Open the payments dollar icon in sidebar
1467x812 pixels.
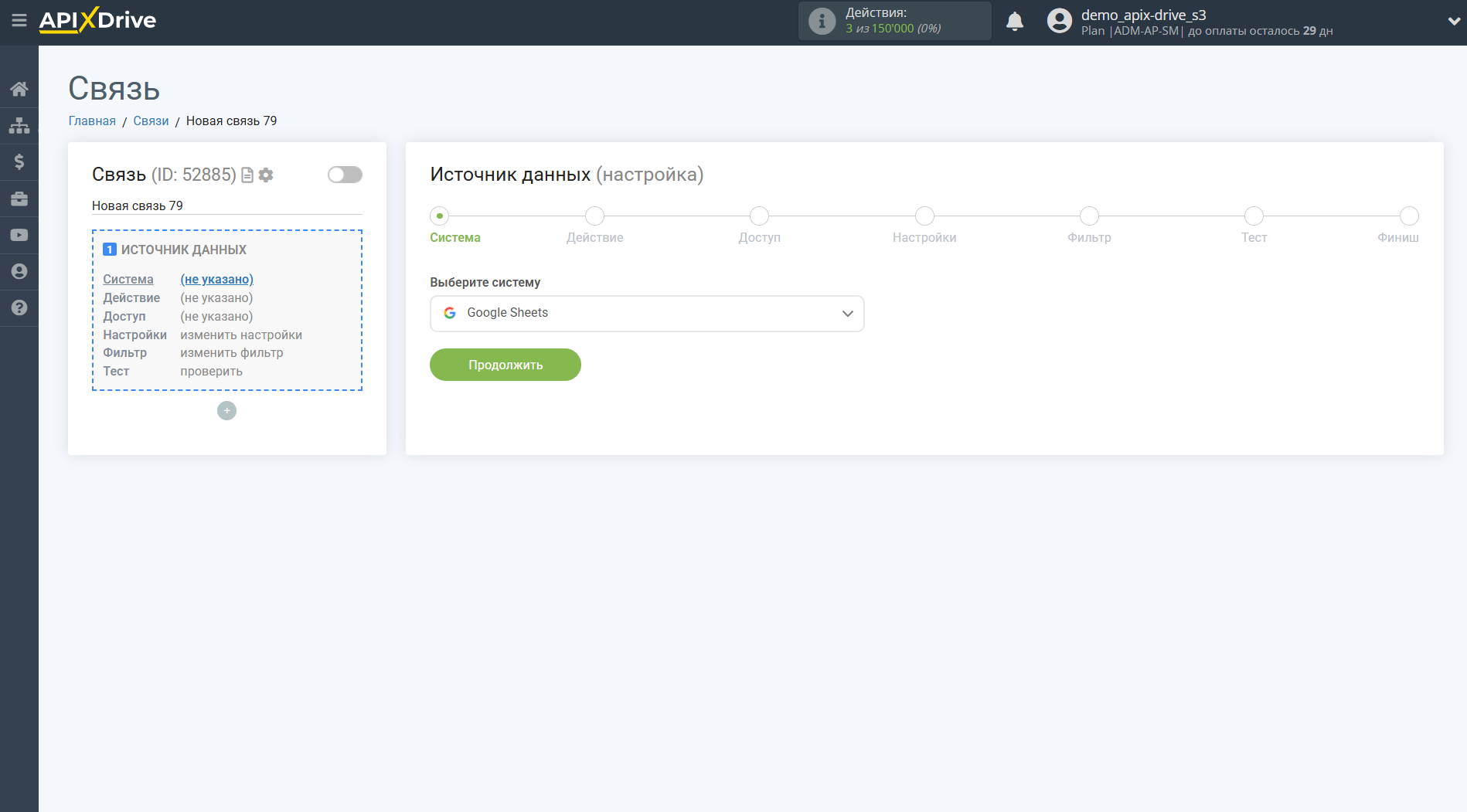(19, 161)
